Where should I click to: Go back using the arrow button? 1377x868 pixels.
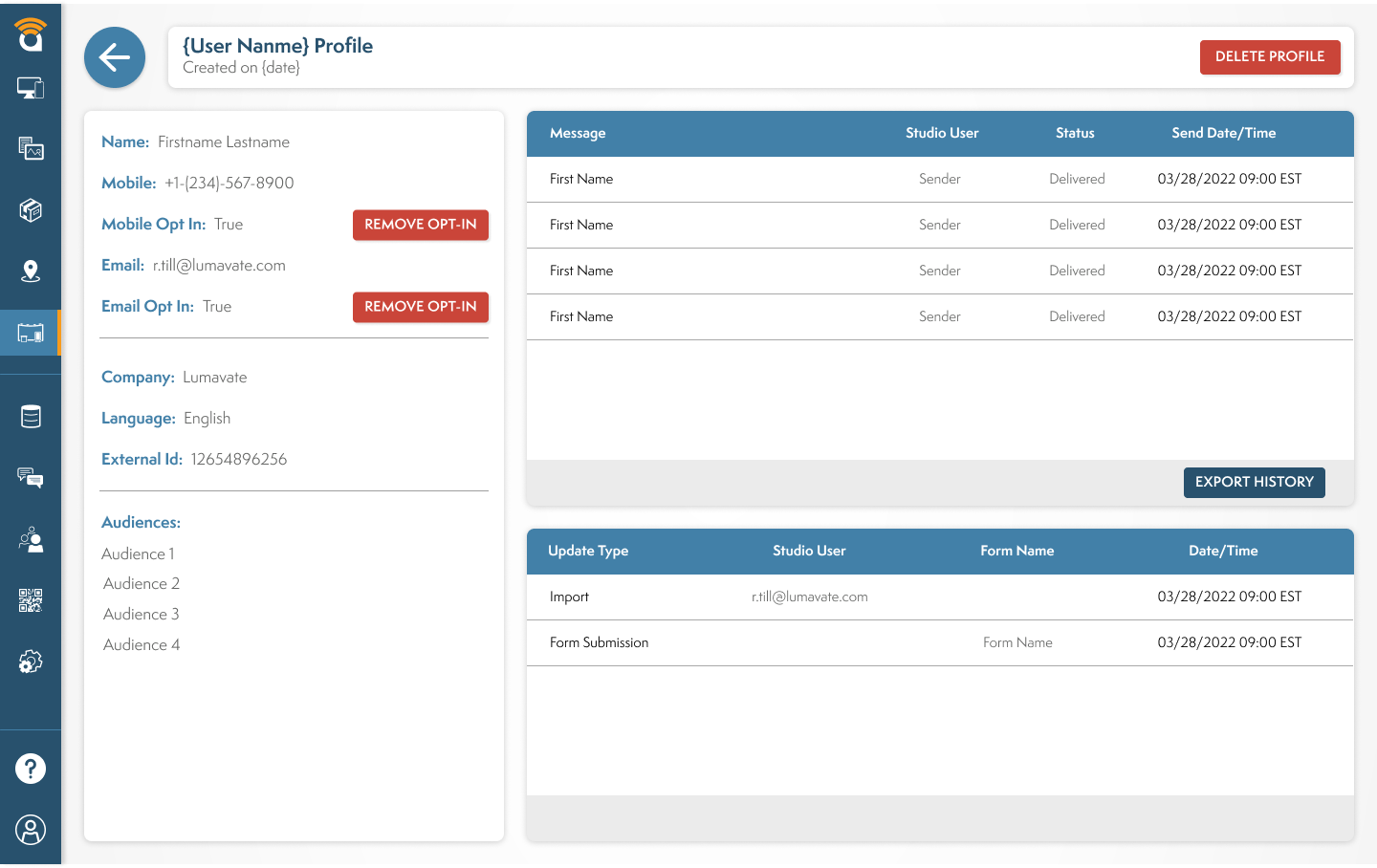pos(115,57)
